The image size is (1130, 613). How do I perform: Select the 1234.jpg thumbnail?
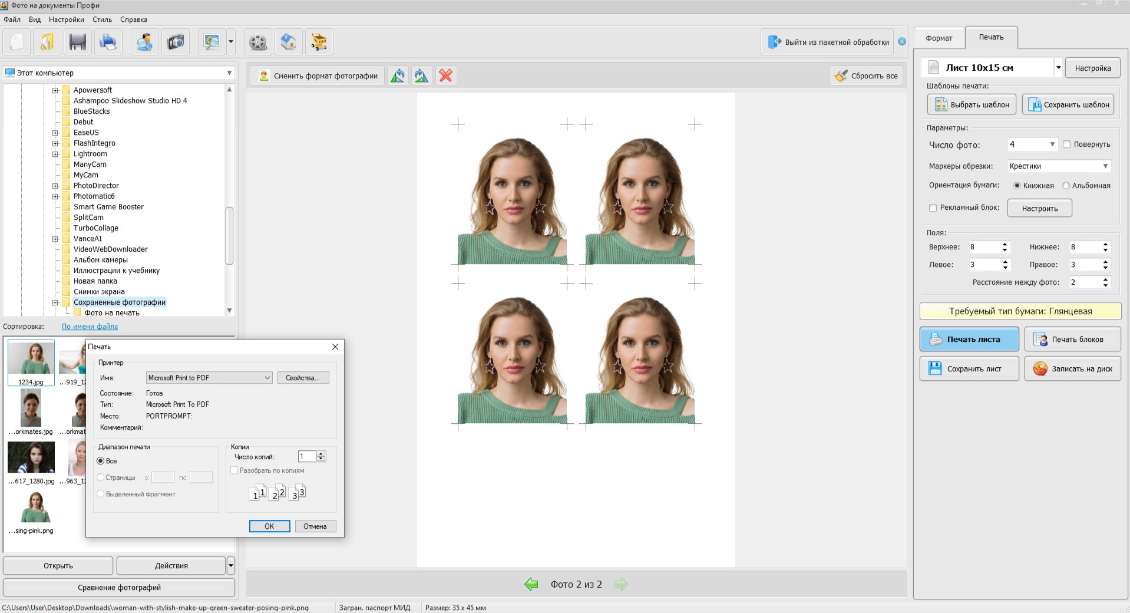coord(31,358)
